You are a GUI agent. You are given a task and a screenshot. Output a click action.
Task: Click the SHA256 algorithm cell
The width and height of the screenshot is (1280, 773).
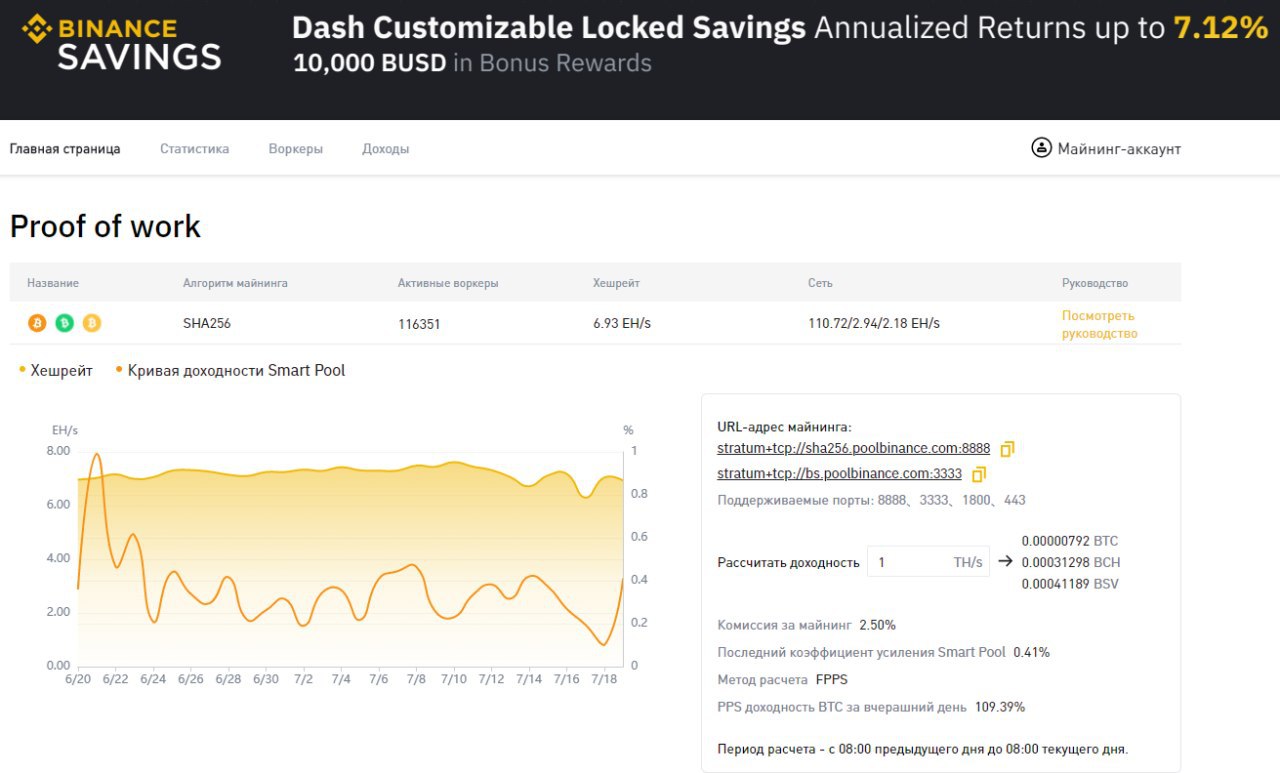(207, 323)
